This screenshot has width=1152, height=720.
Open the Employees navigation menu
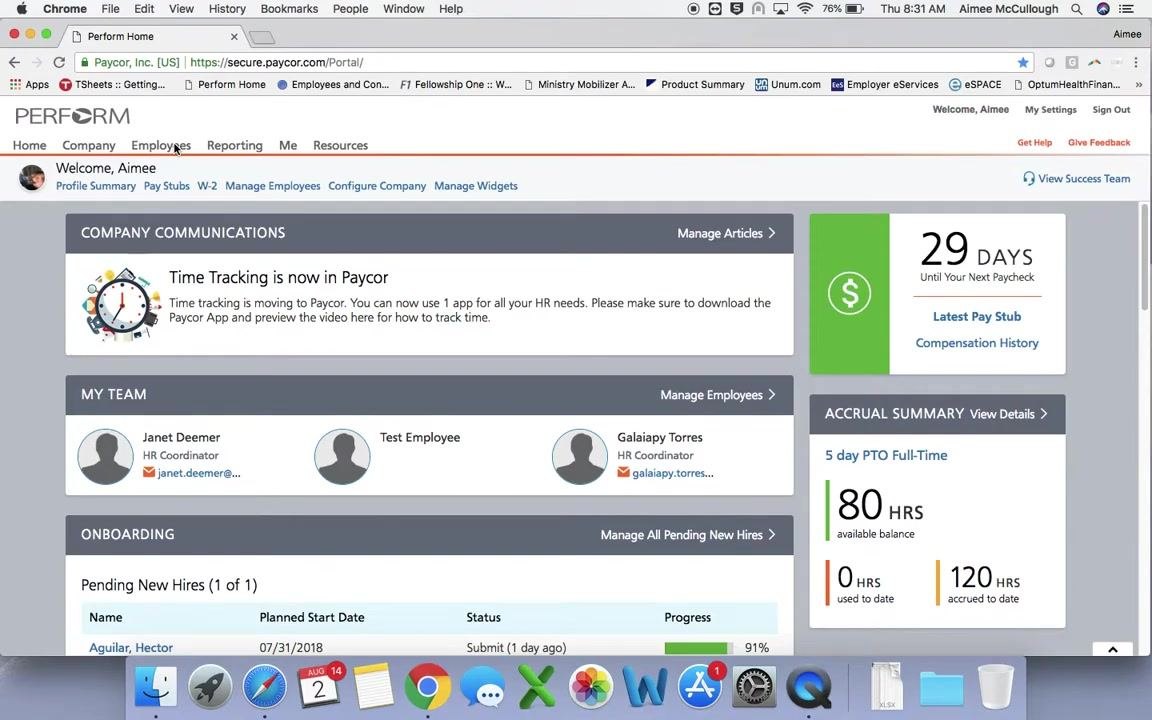(161, 145)
